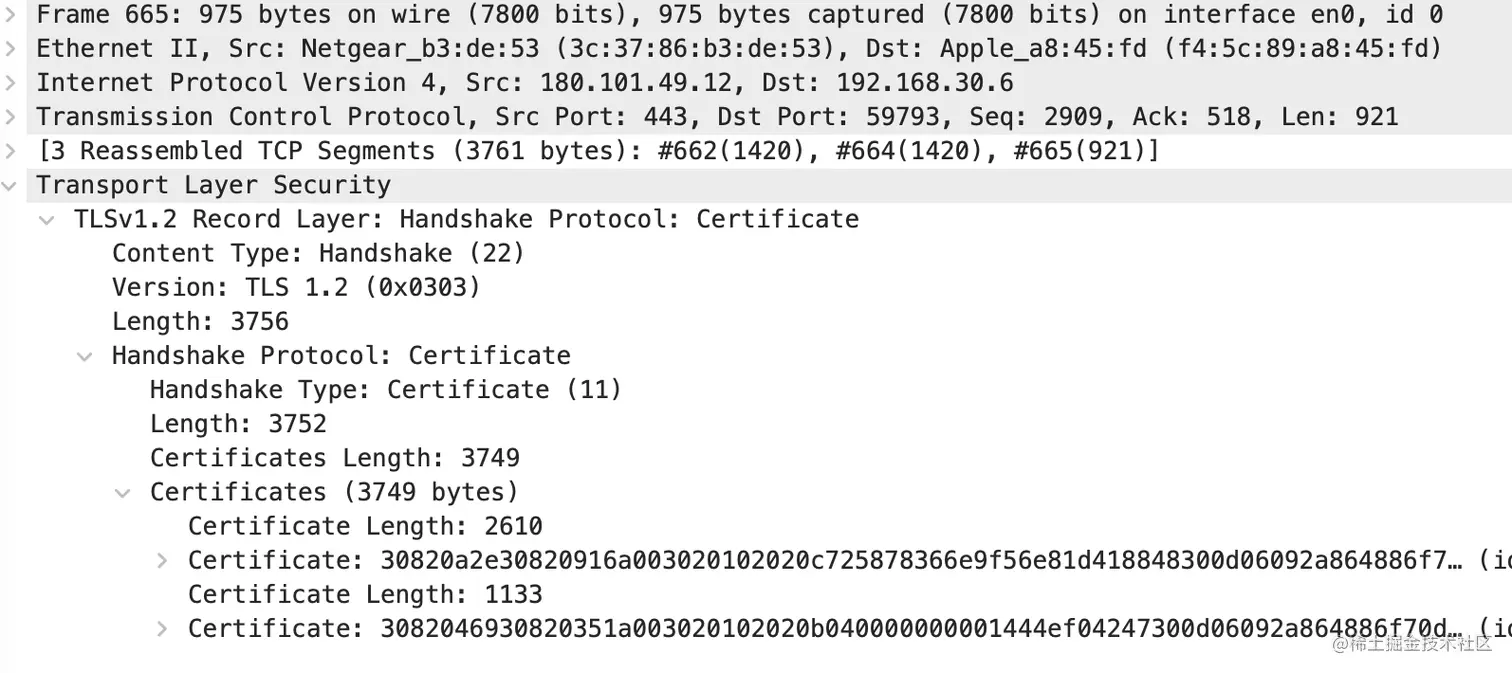Select the Content Type: Handshake (22) field

pyautogui.click(x=318, y=253)
